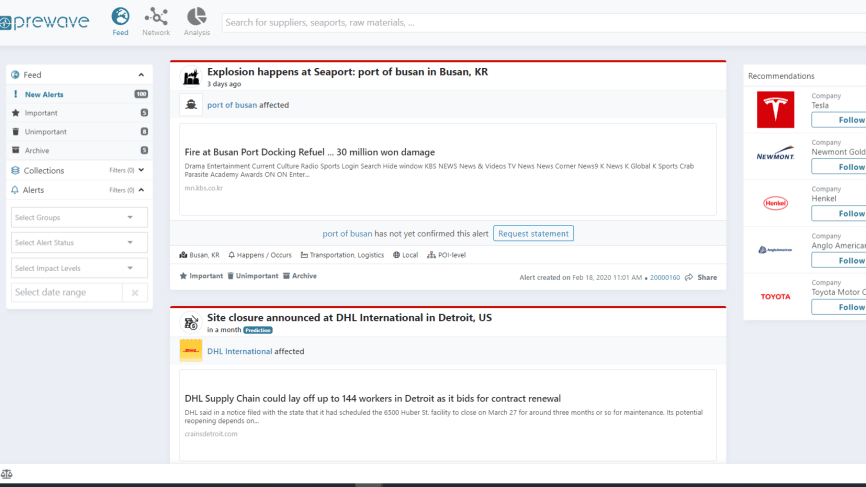Image resolution: width=866 pixels, height=487 pixels.
Task: Click the crainsdetroit.com source text
Action: pyautogui.click(x=211, y=434)
